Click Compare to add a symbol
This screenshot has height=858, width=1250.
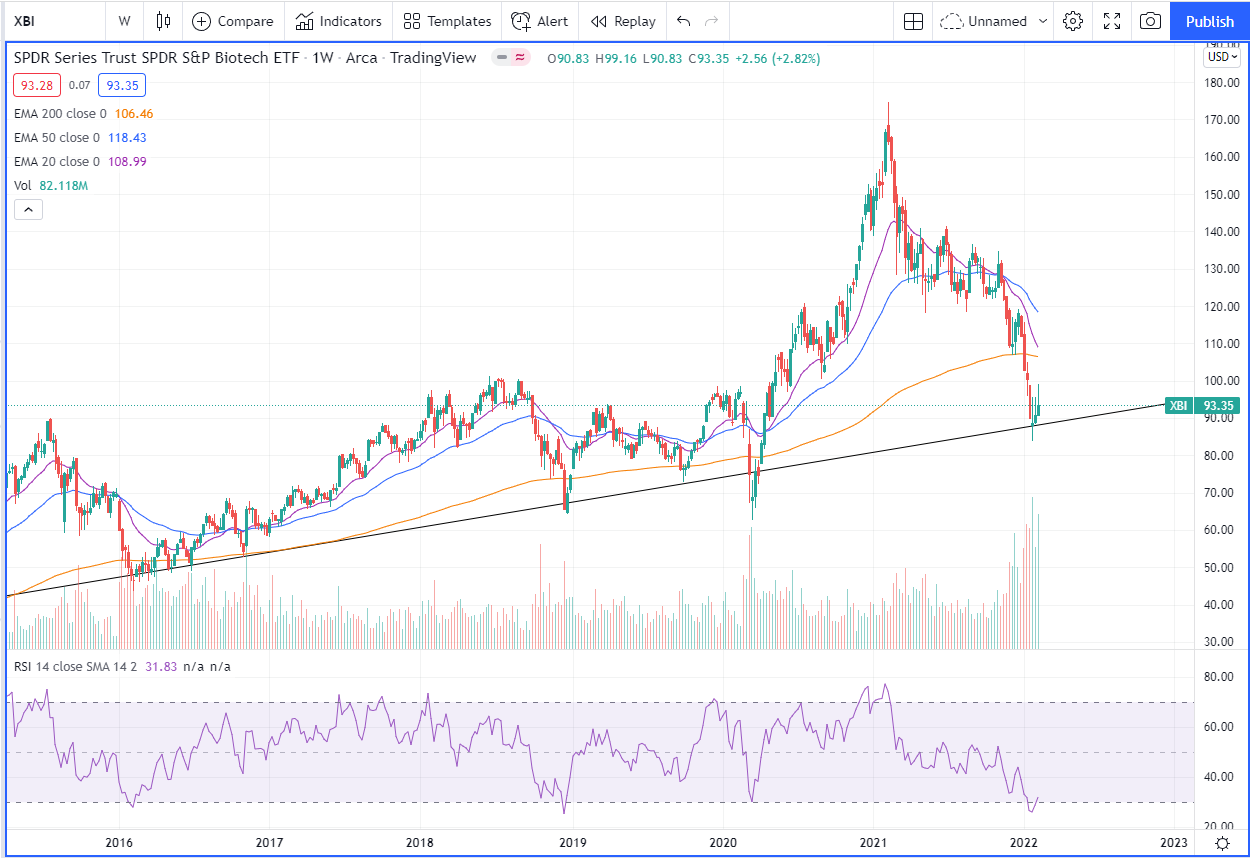coord(233,21)
